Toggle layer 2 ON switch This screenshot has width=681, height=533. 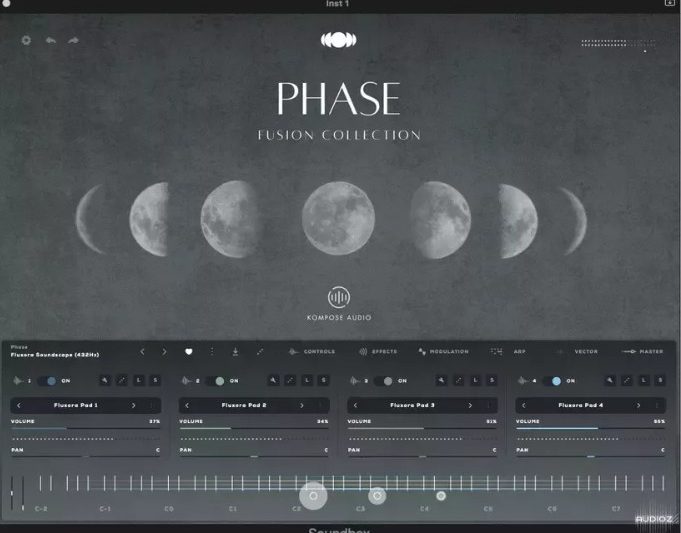tap(215, 381)
